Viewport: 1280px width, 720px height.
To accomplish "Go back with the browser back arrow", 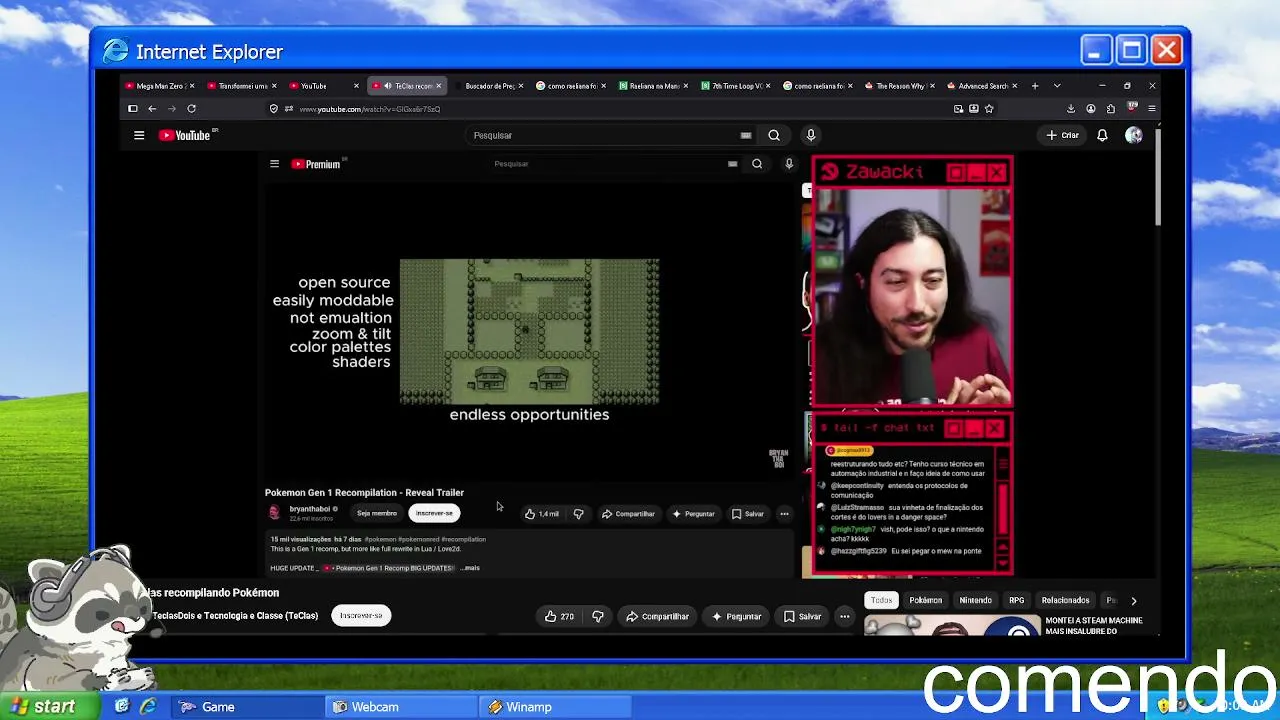I will [152, 109].
